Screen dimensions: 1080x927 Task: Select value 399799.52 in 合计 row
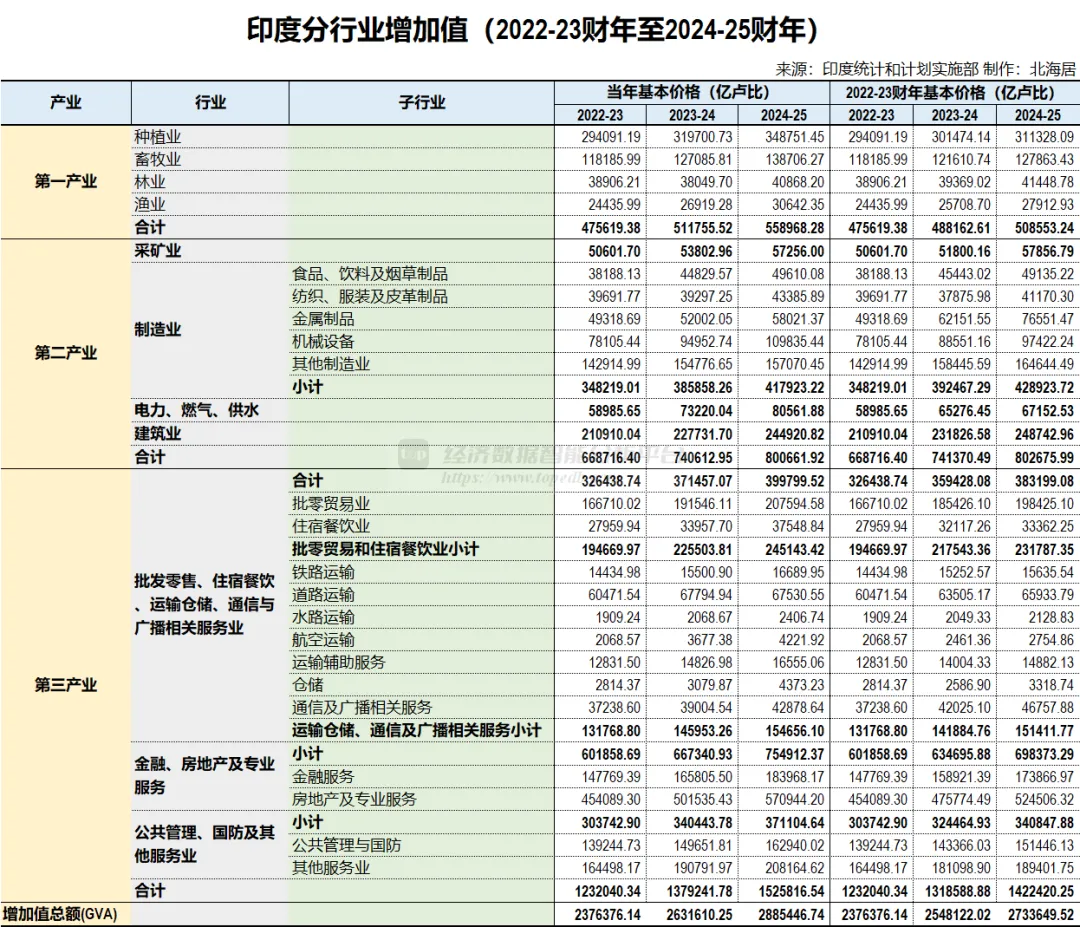[794, 481]
